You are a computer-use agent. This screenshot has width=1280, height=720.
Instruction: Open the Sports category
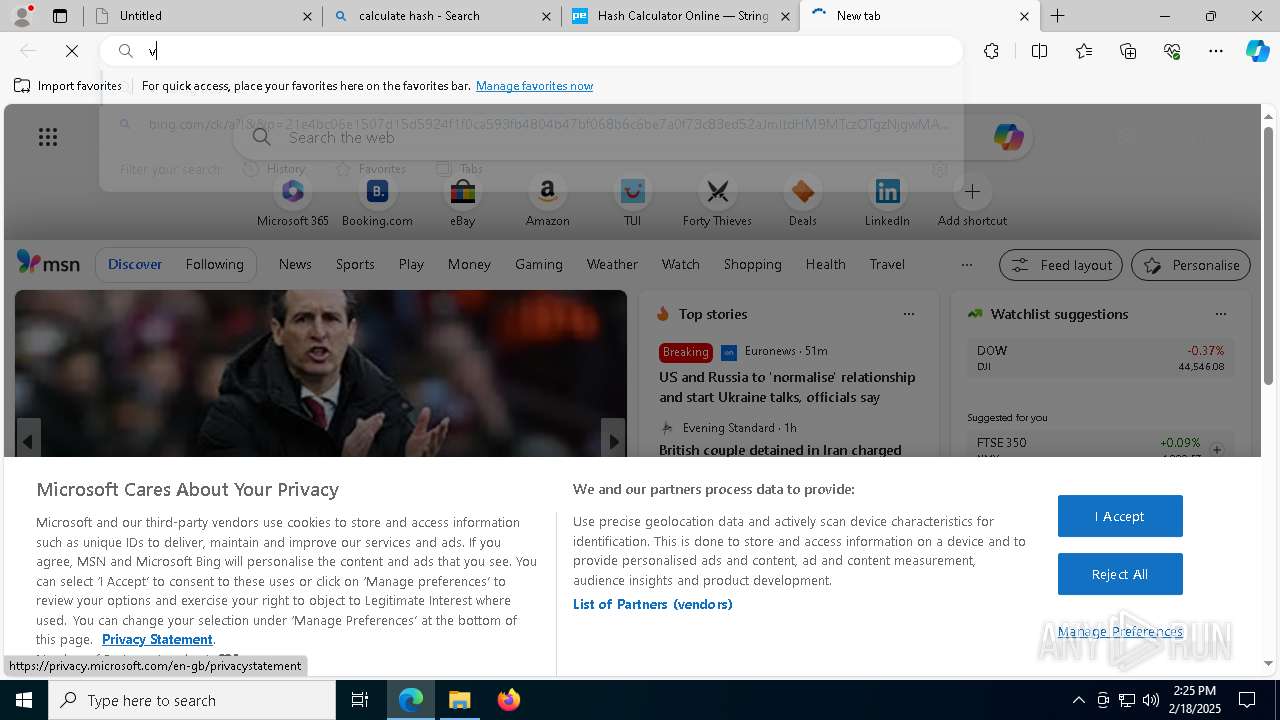(x=355, y=264)
